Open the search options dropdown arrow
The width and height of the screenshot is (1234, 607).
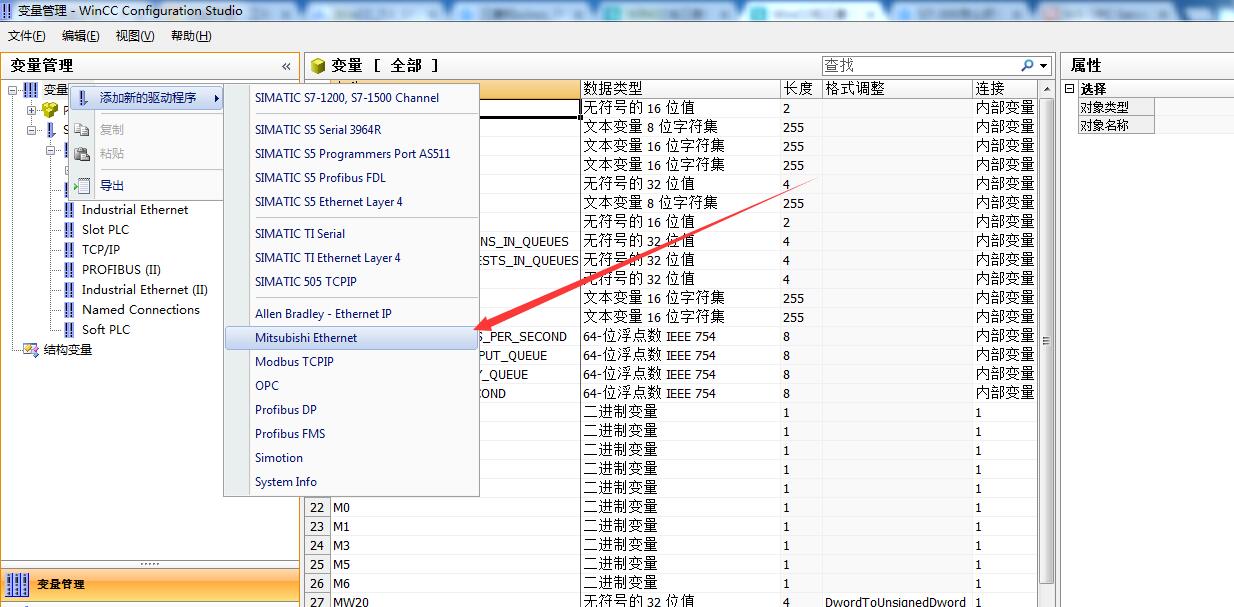[1044, 66]
